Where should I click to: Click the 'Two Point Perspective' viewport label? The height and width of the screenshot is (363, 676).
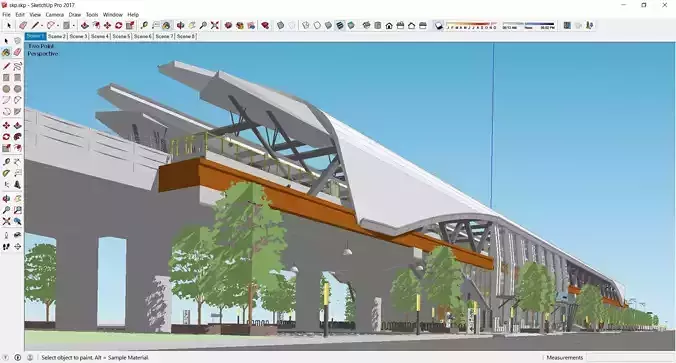pyautogui.click(x=42, y=50)
